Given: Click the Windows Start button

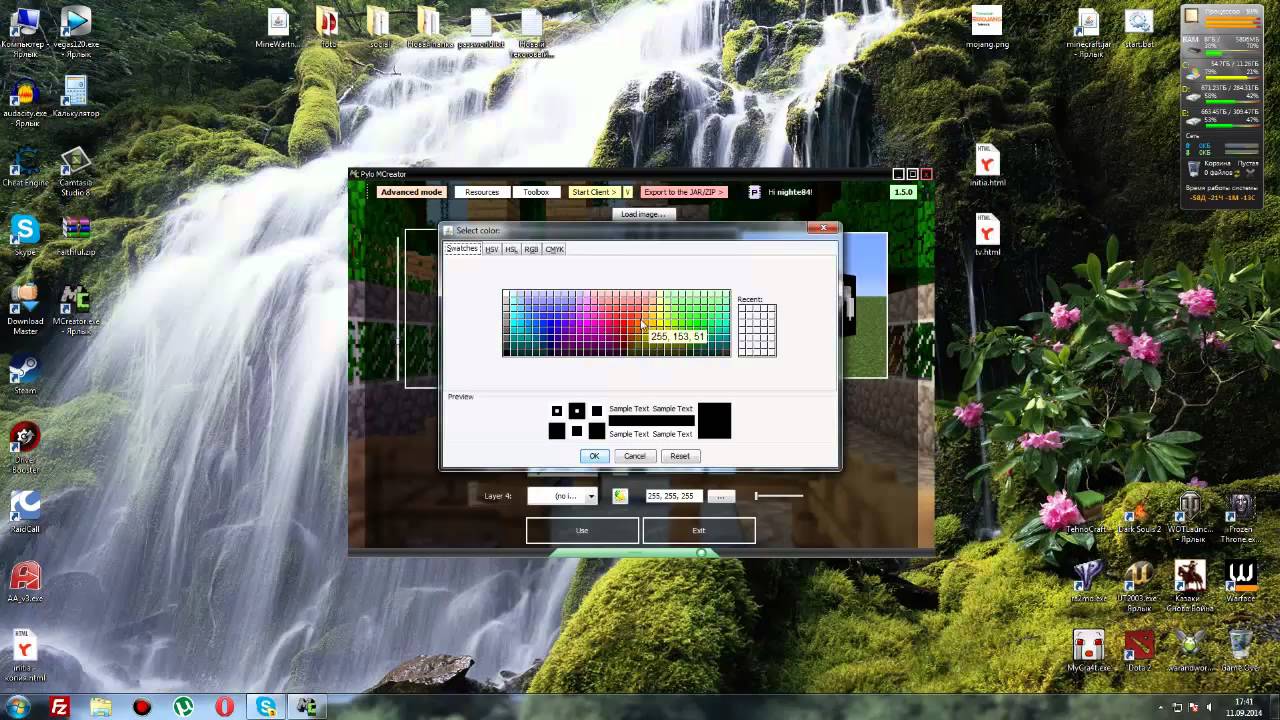Looking at the screenshot, I should [x=18, y=707].
